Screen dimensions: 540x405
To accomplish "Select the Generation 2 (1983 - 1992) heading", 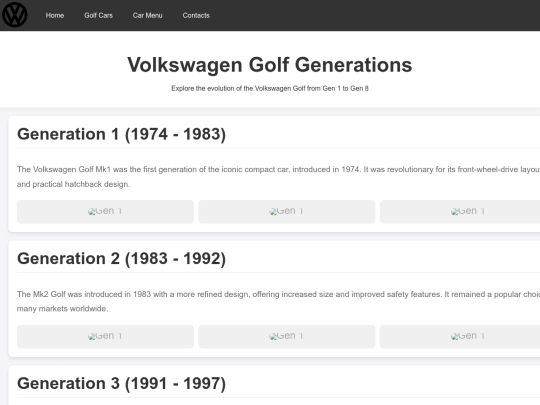I will coord(121,259).
